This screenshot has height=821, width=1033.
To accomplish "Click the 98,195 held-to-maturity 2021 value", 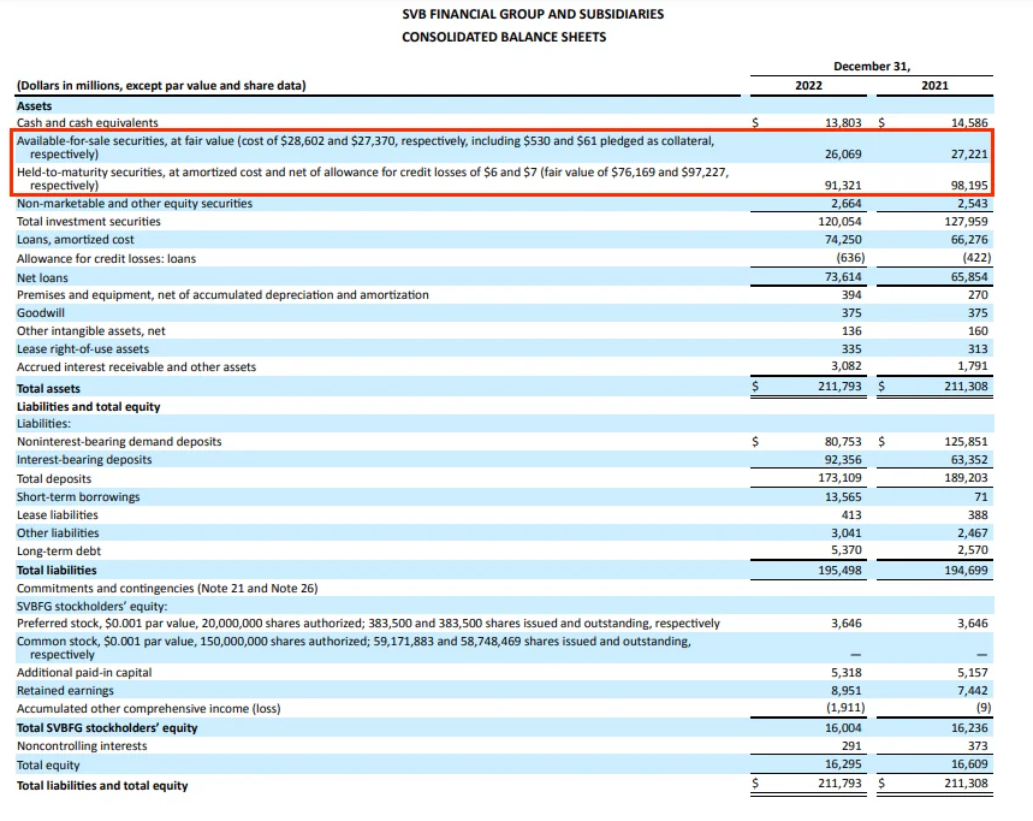I will [969, 185].
